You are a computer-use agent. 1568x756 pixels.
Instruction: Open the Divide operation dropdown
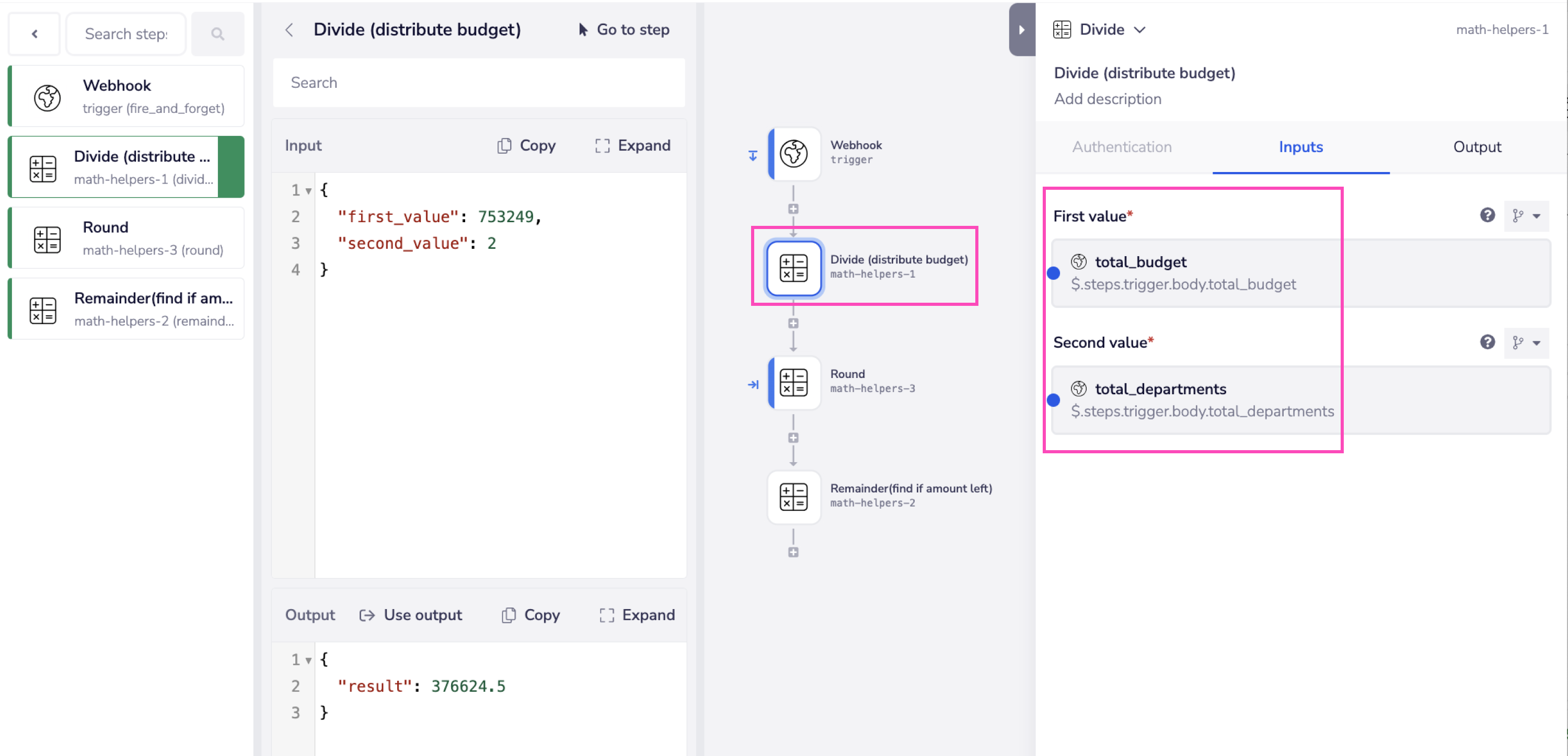(1139, 29)
